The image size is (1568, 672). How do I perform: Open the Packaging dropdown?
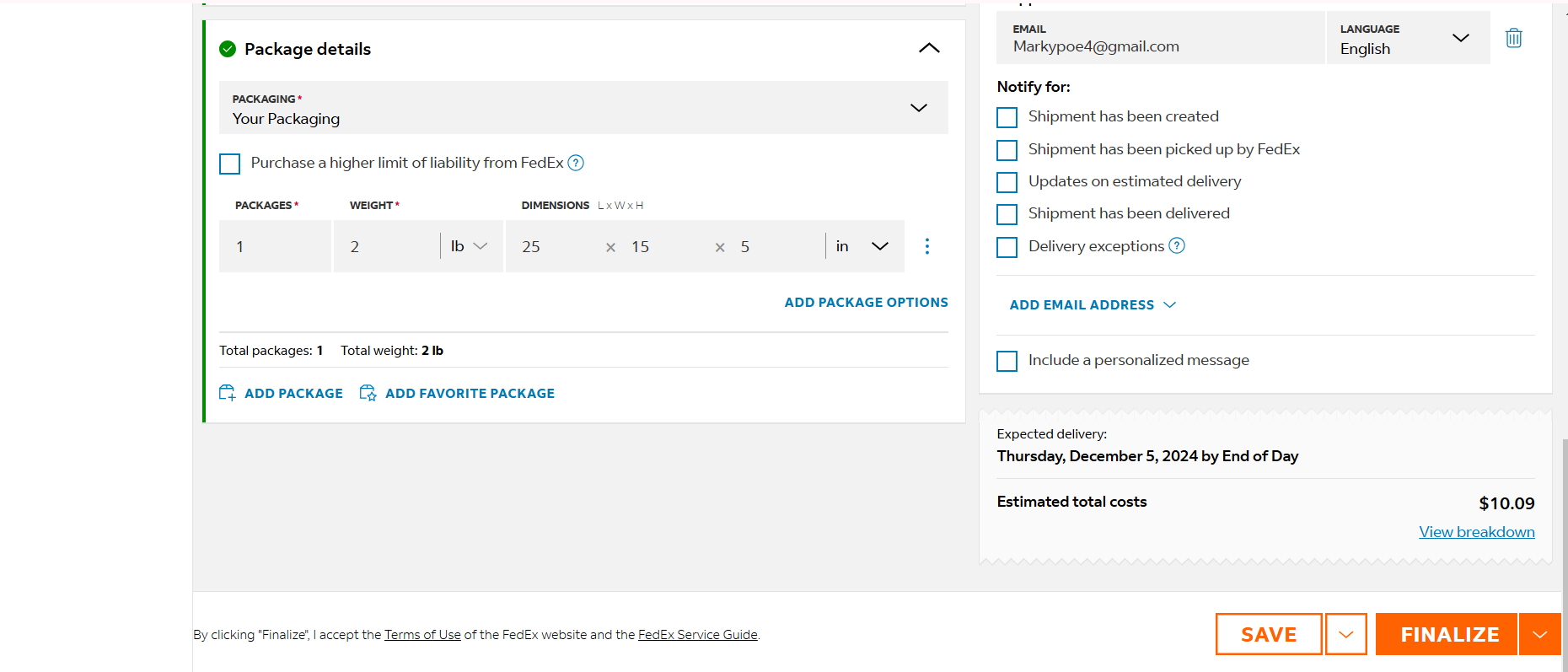(583, 108)
